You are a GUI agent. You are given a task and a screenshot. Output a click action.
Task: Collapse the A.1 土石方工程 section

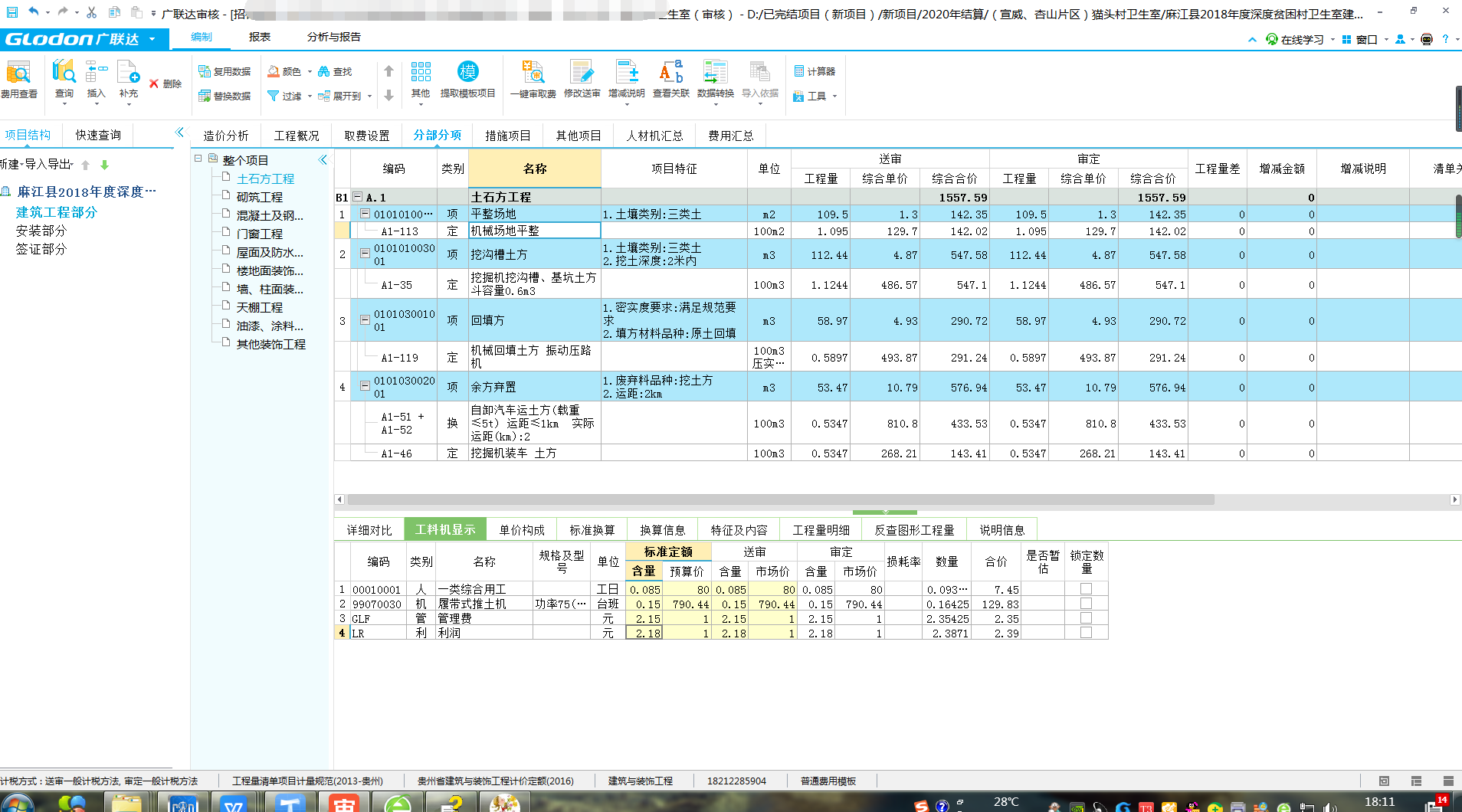tap(357, 197)
